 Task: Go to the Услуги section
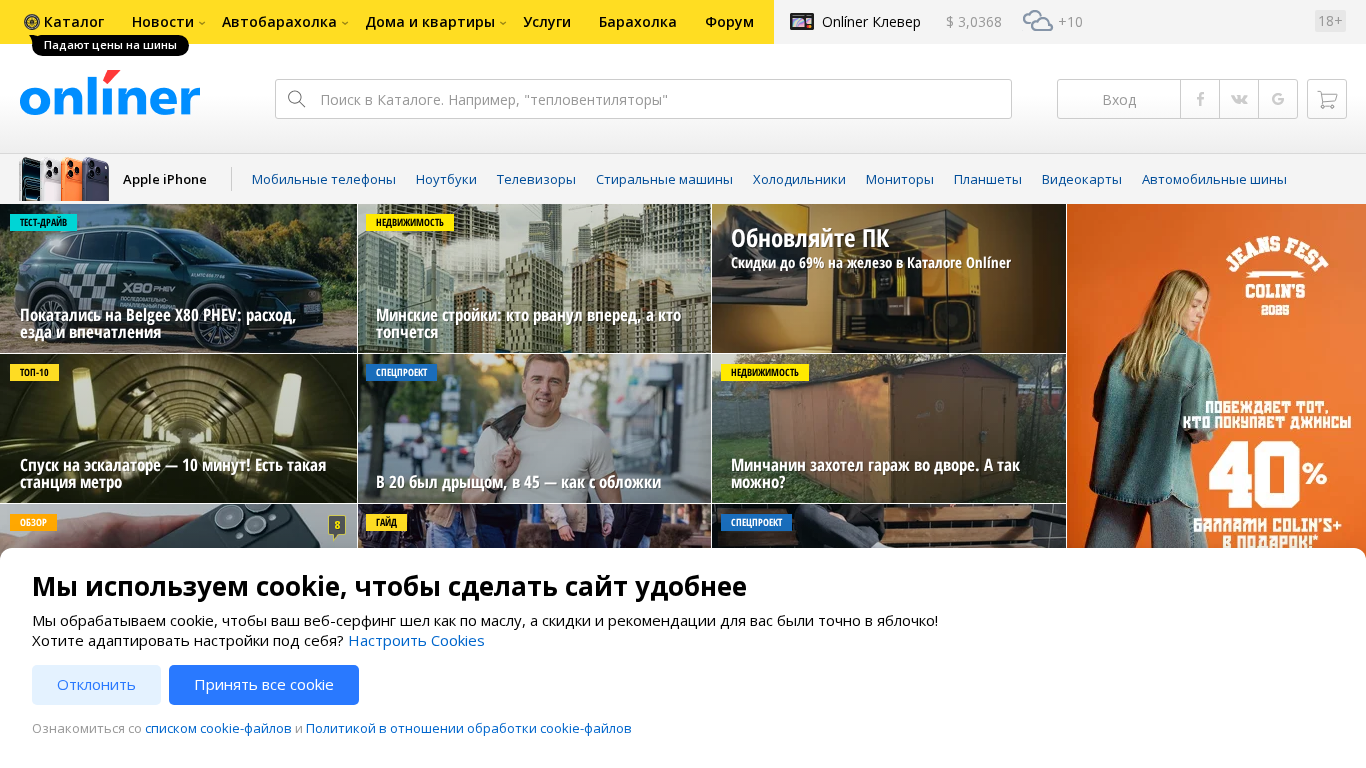[547, 22]
